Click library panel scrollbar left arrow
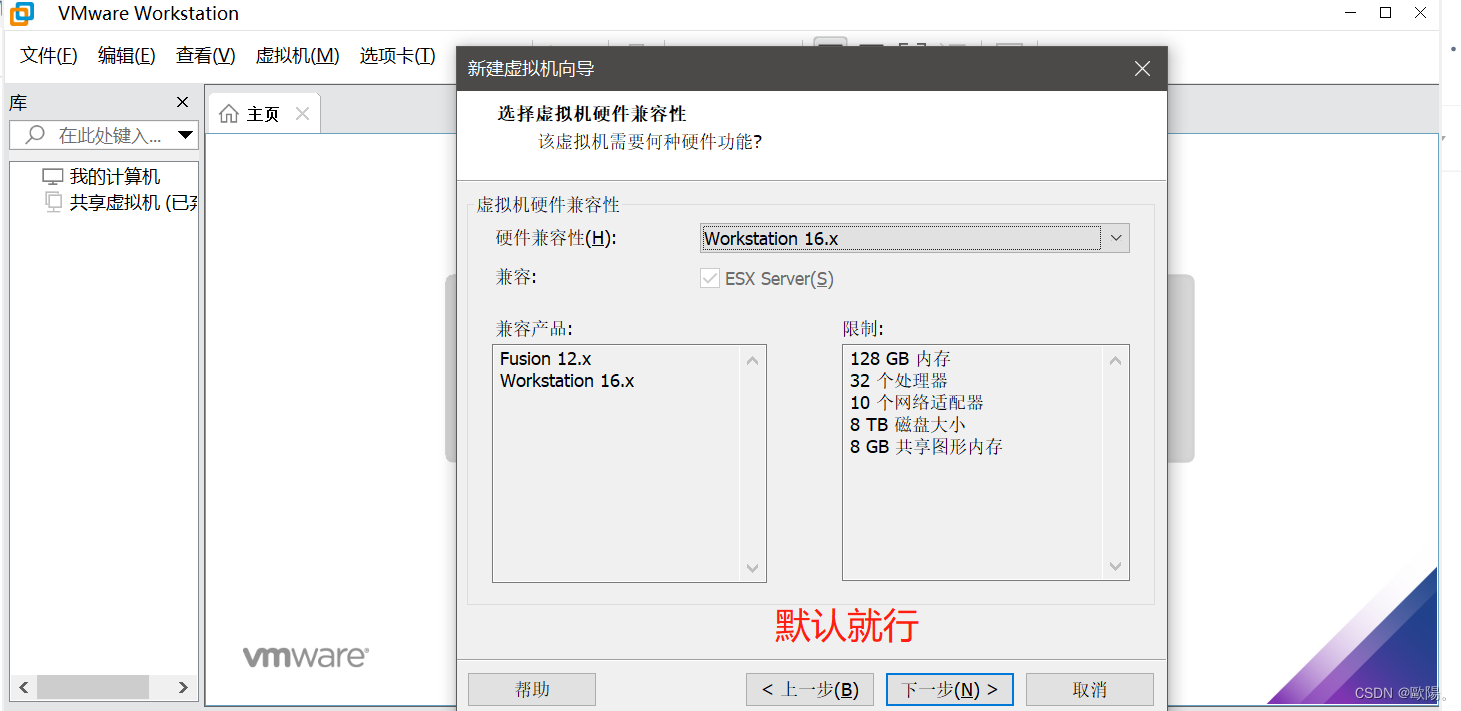This screenshot has width=1461, height=711. [x=24, y=687]
